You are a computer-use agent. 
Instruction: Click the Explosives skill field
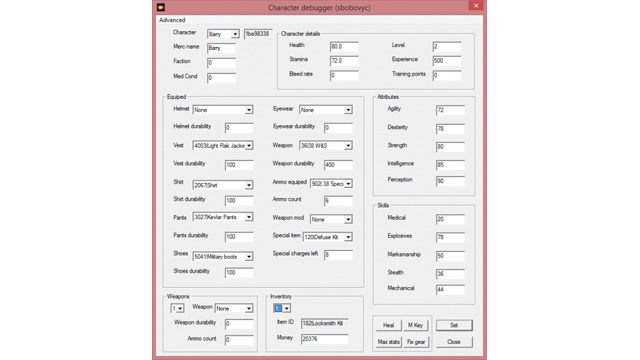coord(450,237)
